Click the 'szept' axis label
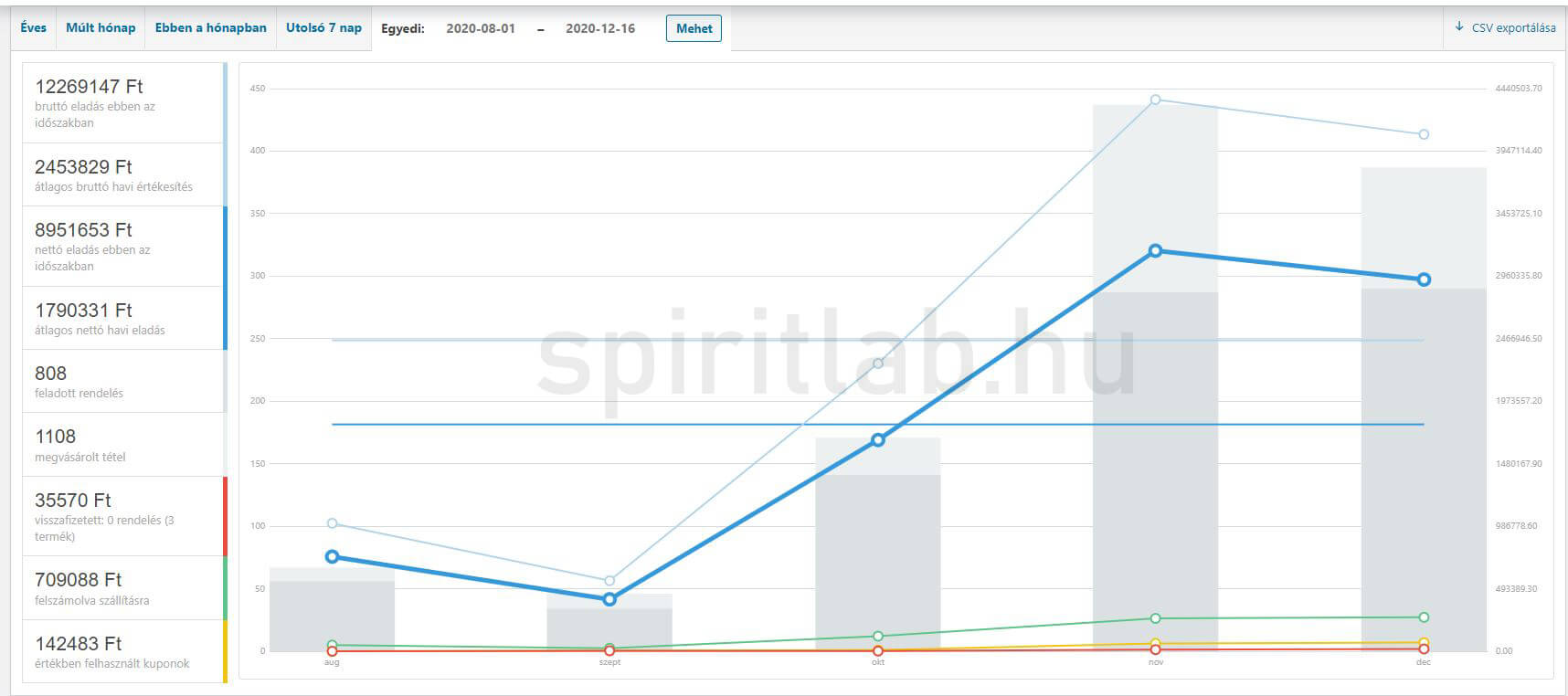The width and height of the screenshot is (1568, 696). [x=609, y=662]
